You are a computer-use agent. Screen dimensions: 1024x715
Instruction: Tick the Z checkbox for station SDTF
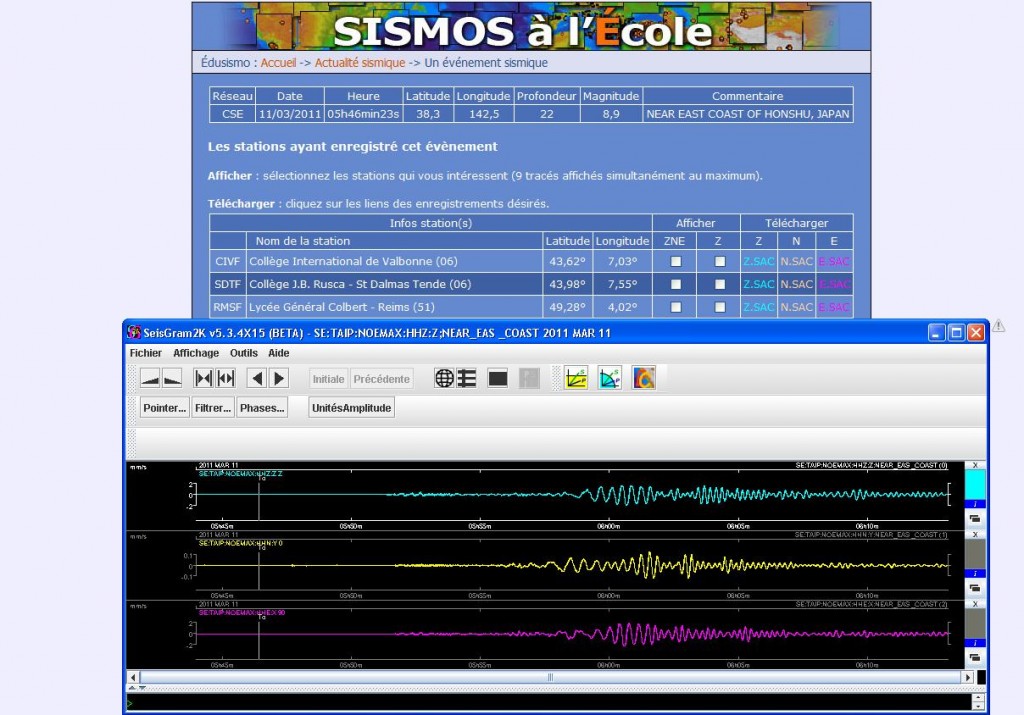pyautogui.click(x=720, y=285)
